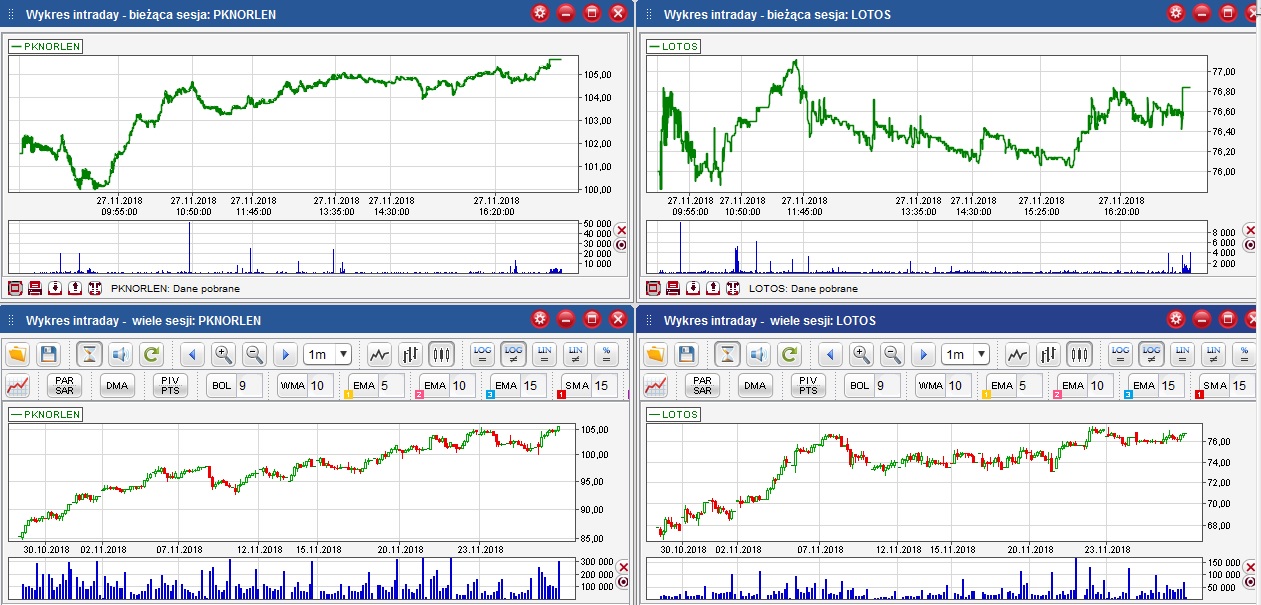
Task: Click the refresh arrow in PKNORLEN toolbar
Action: (x=151, y=354)
